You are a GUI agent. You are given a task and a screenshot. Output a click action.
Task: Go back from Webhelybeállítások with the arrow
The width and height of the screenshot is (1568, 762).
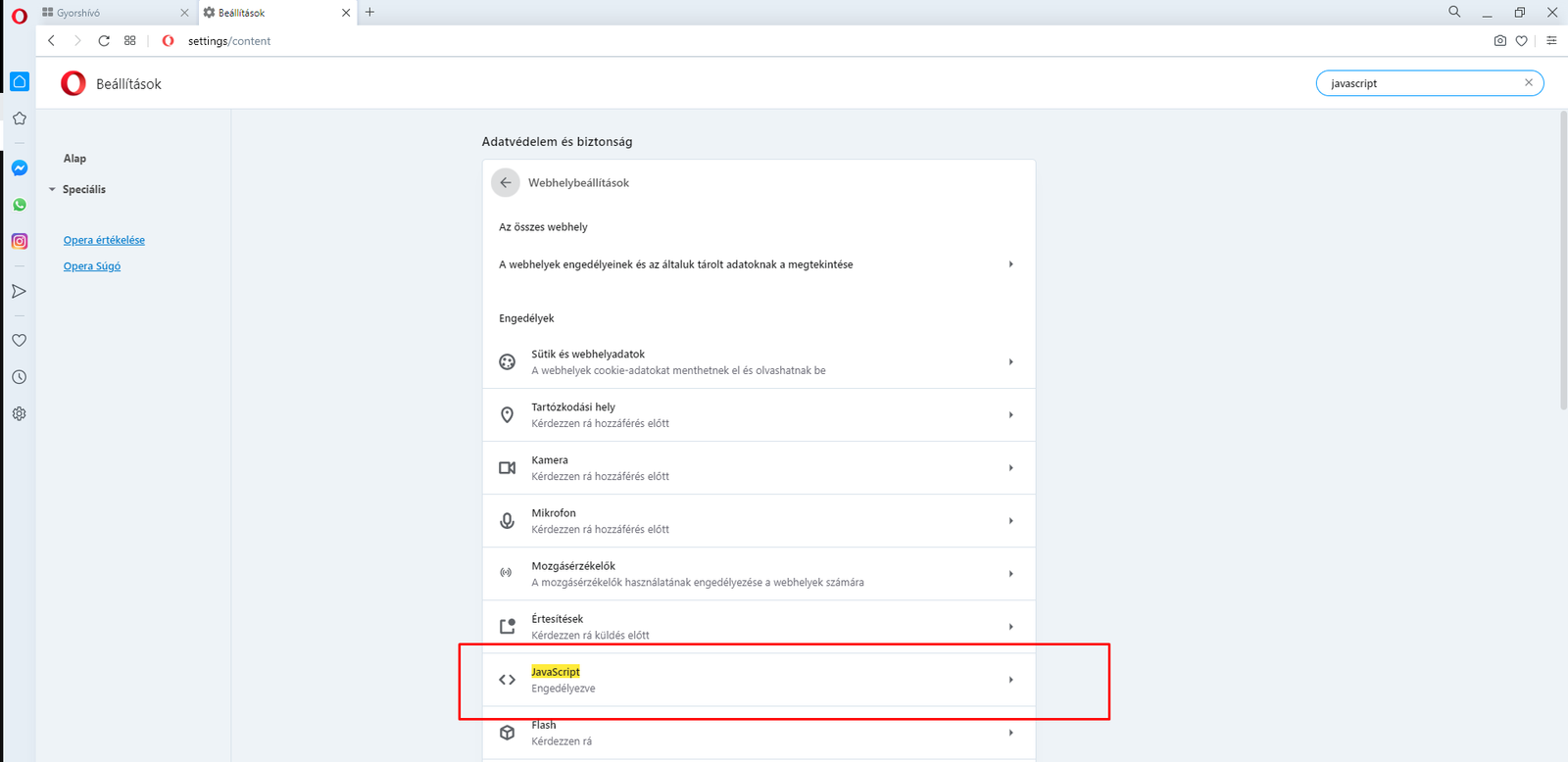tap(506, 183)
